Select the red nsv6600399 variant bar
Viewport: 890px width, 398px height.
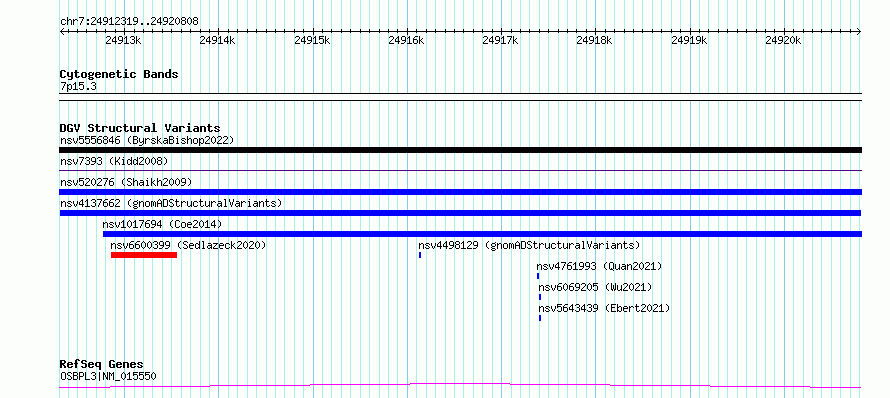144,255
